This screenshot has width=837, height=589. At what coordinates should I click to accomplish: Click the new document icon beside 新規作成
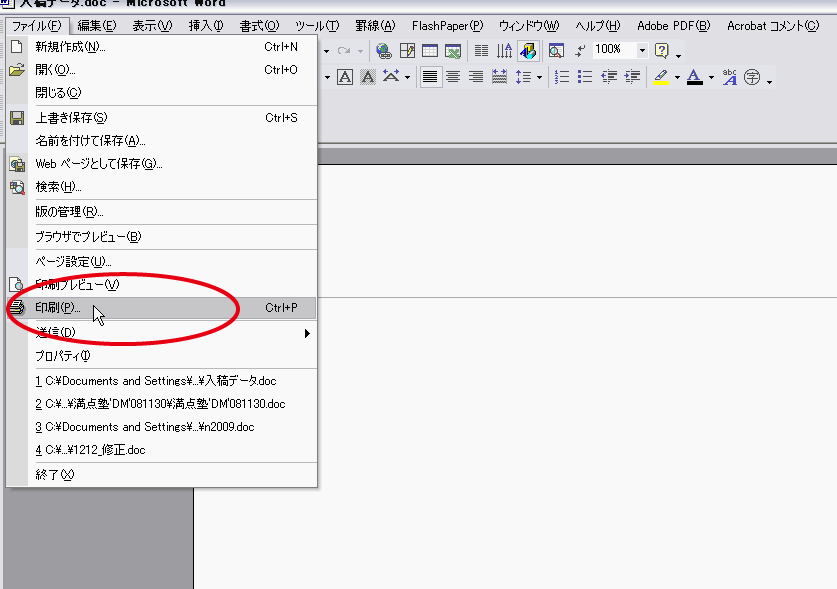pos(17,46)
